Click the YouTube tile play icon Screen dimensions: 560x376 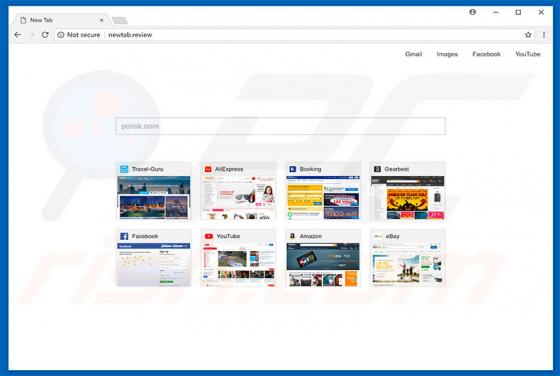coord(209,236)
